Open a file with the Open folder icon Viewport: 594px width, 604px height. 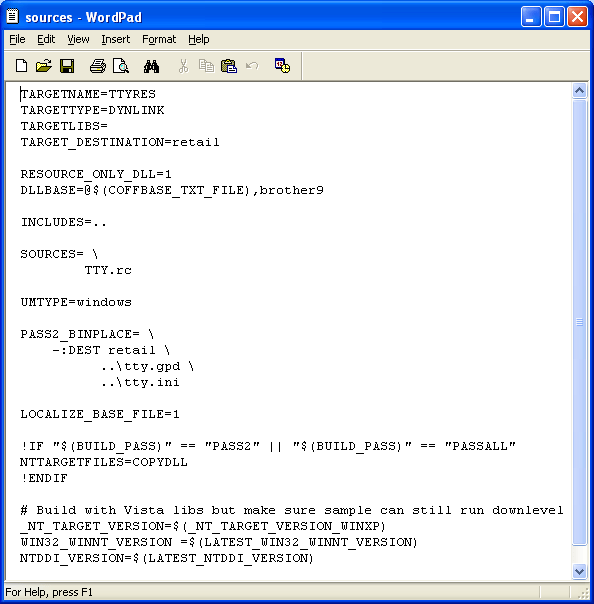pyautogui.click(x=44, y=66)
